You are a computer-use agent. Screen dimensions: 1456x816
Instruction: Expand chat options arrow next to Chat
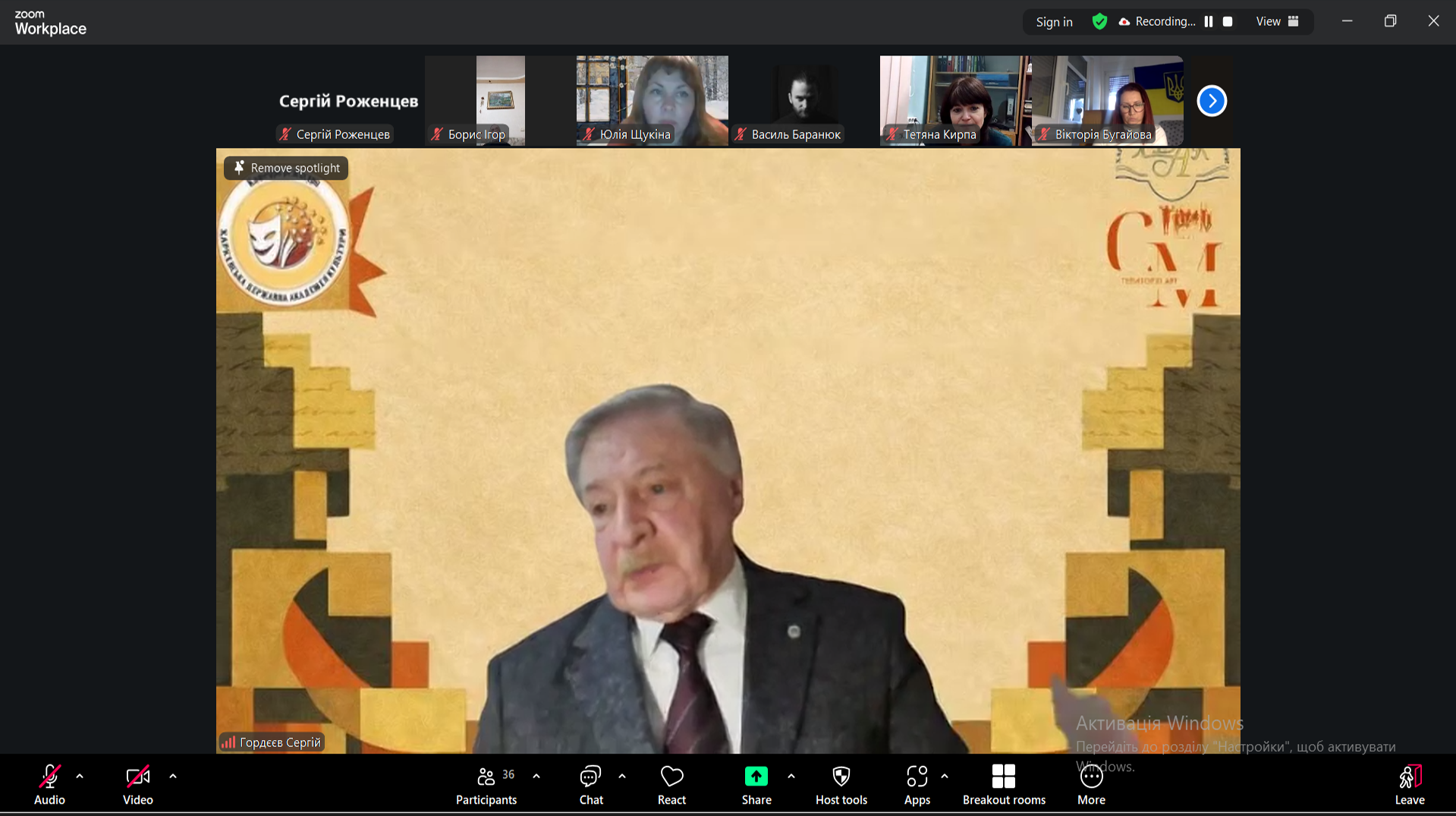[x=622, y=776]
